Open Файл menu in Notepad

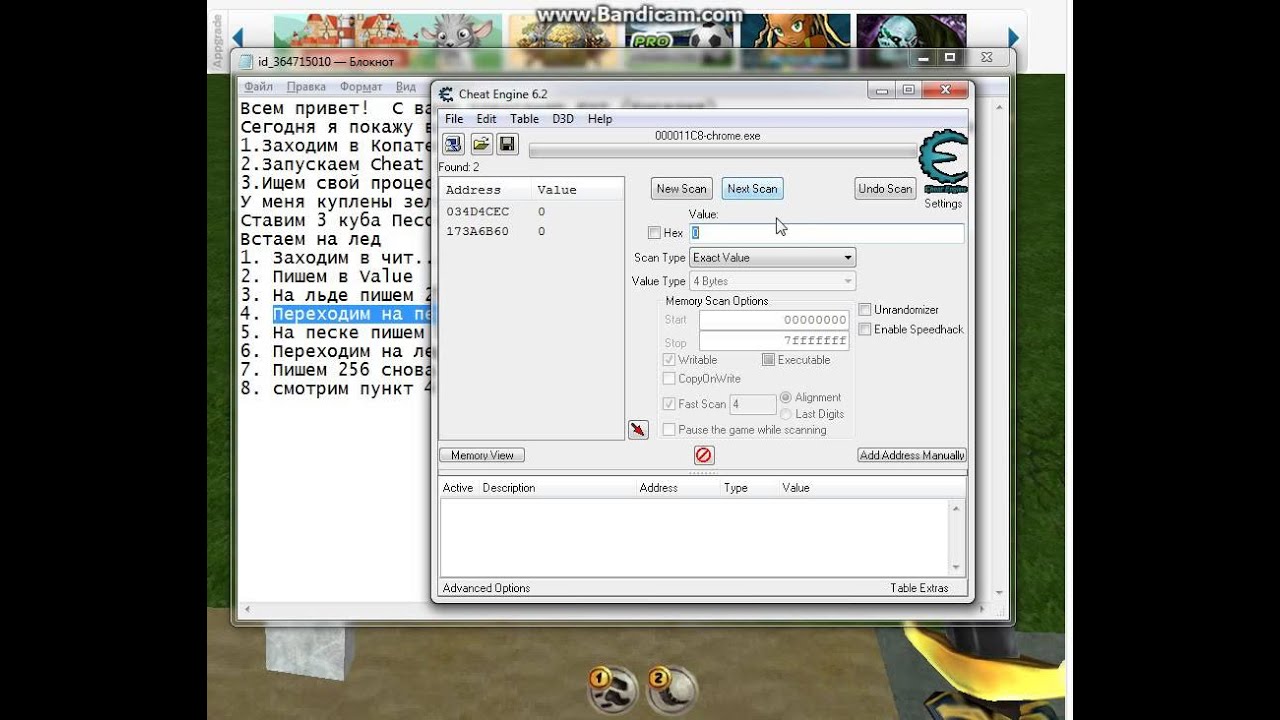tap(258, 87)
